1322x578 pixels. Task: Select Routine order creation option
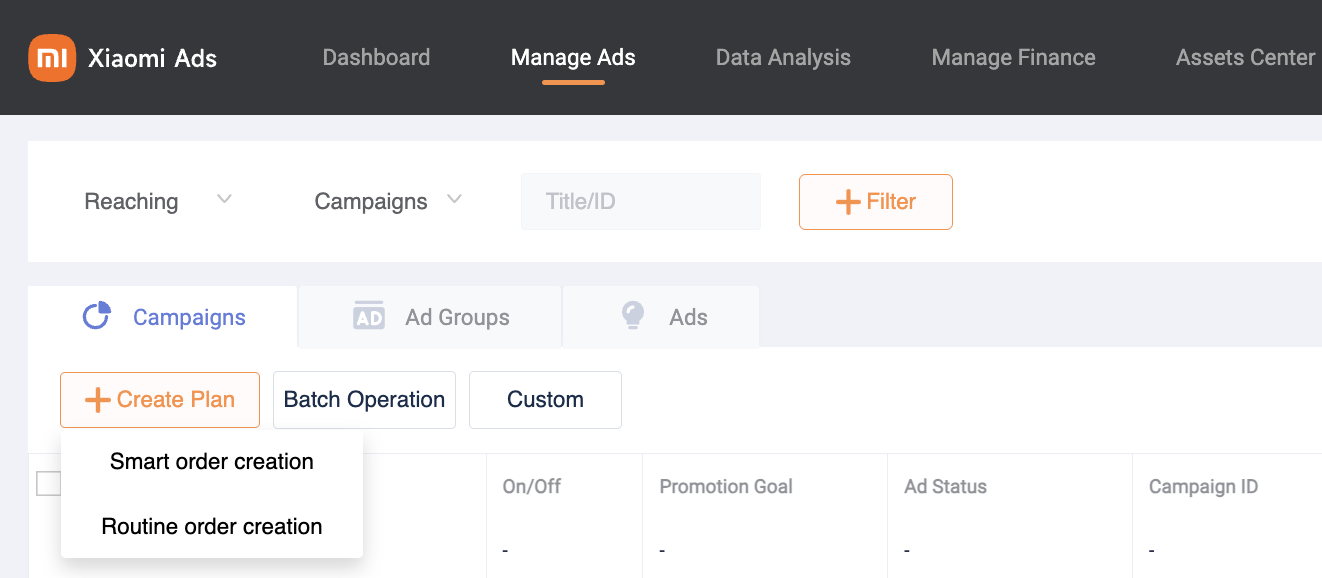(212, 527)
